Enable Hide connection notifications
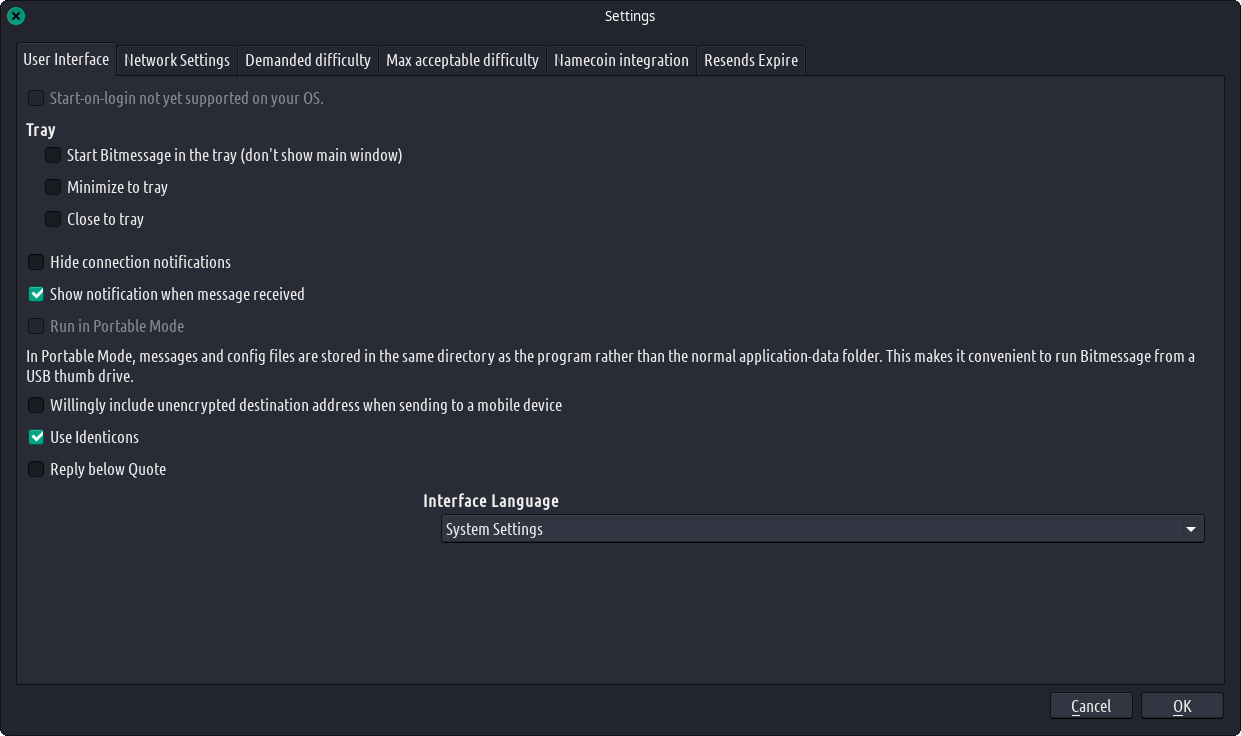The image size is (1241, 736). click(36, 262)
